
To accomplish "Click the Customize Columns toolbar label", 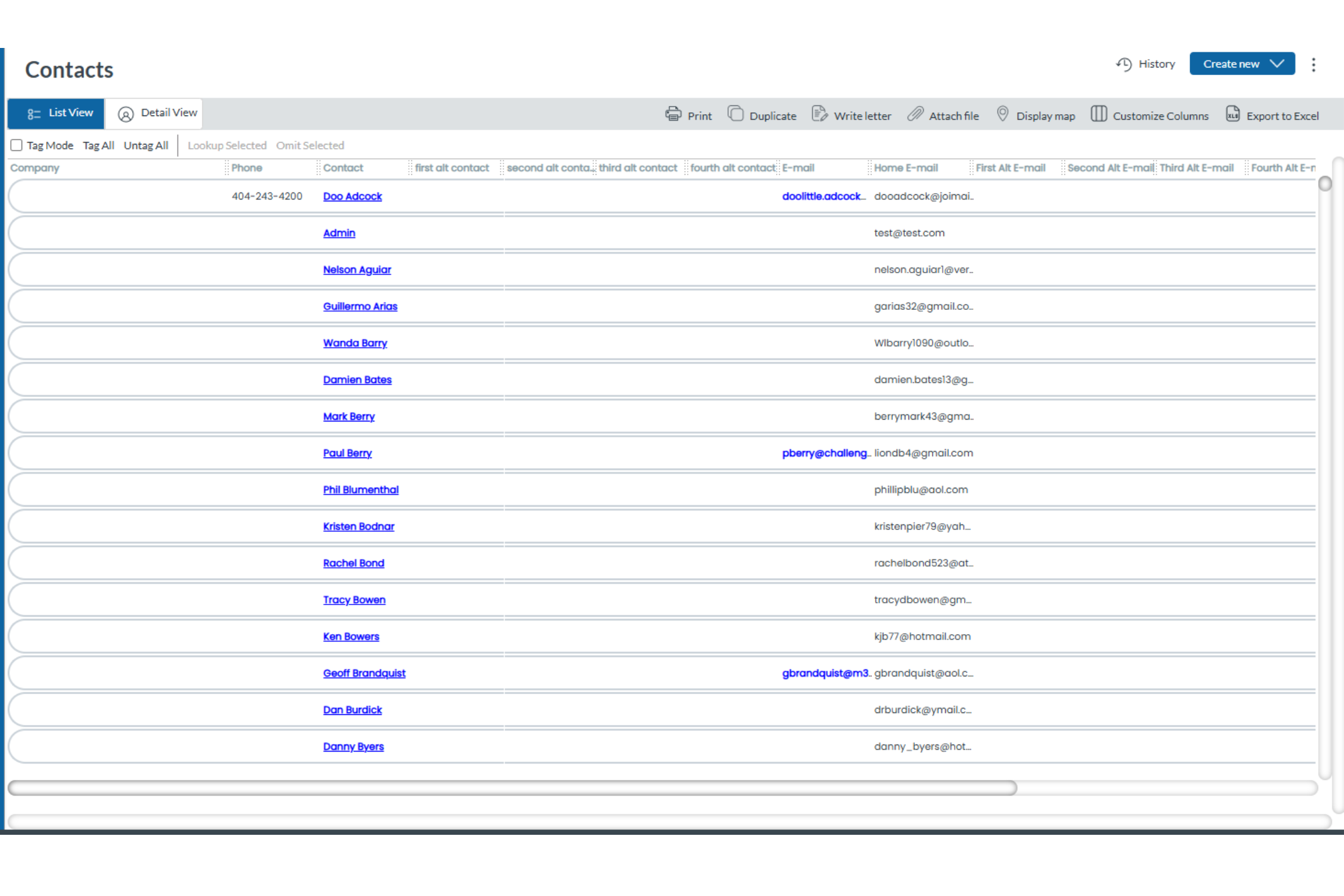I will tap(1161, 116).
